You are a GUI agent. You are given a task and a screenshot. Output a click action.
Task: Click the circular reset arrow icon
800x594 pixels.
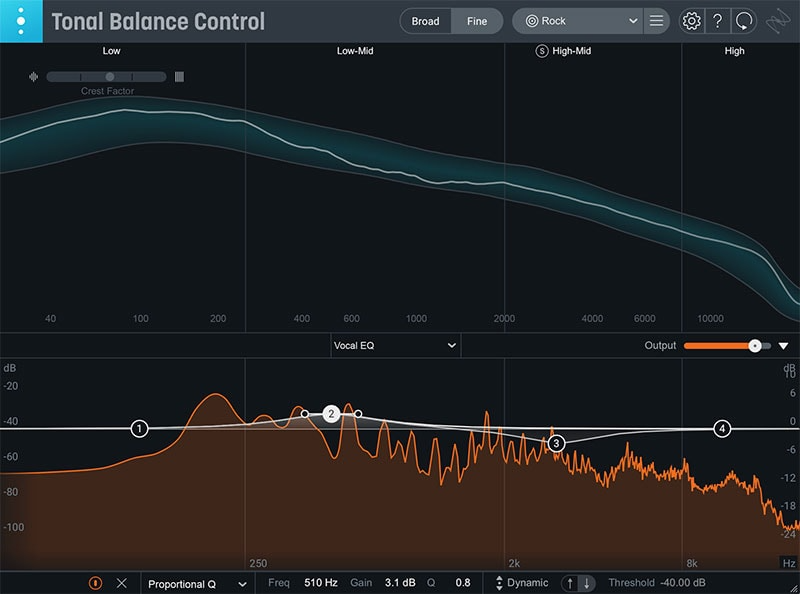pyautogui.click(x=743, y=21)
